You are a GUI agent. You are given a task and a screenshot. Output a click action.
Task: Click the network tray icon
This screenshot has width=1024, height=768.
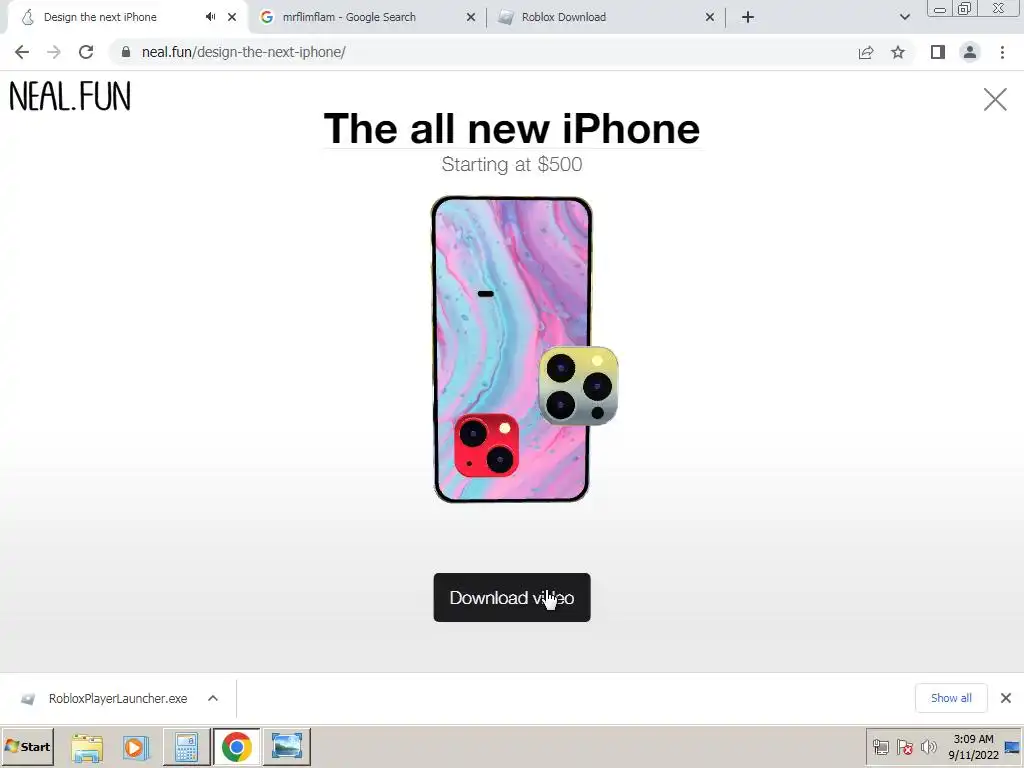[x=881, y=747]
